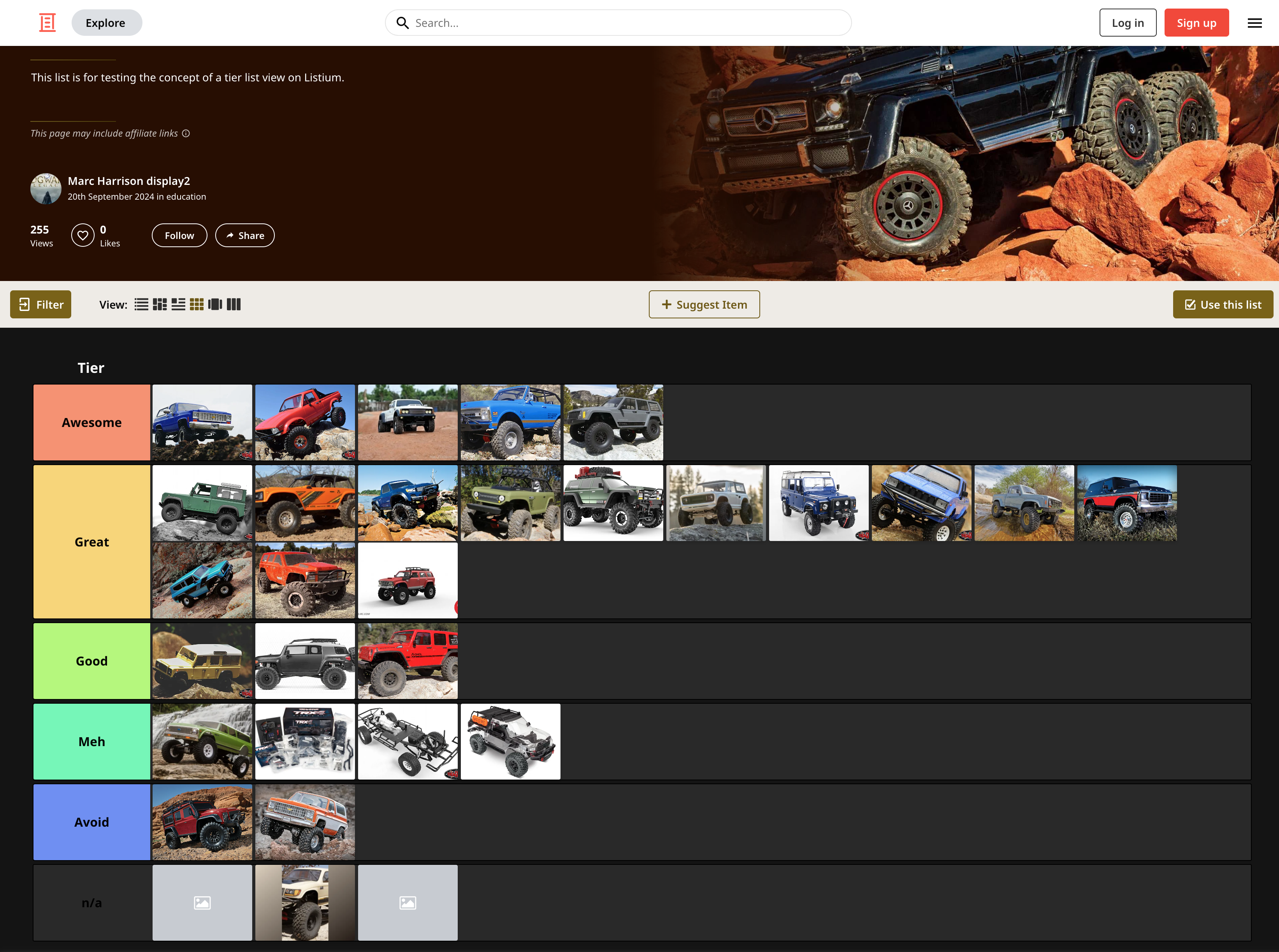Click the orange Awesome tier label
Screen dimensions: 1279x952
pyautogui.click(x=91, y=422)
